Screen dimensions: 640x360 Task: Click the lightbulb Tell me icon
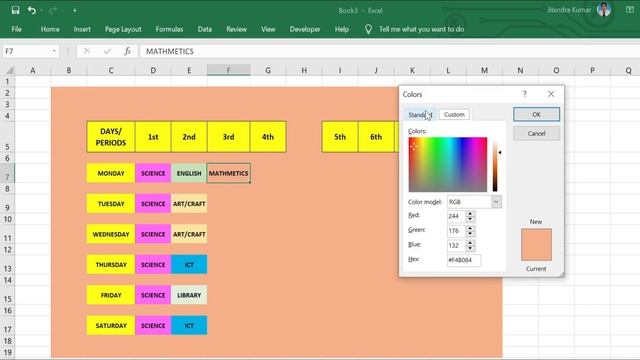(x=368, y=29)
